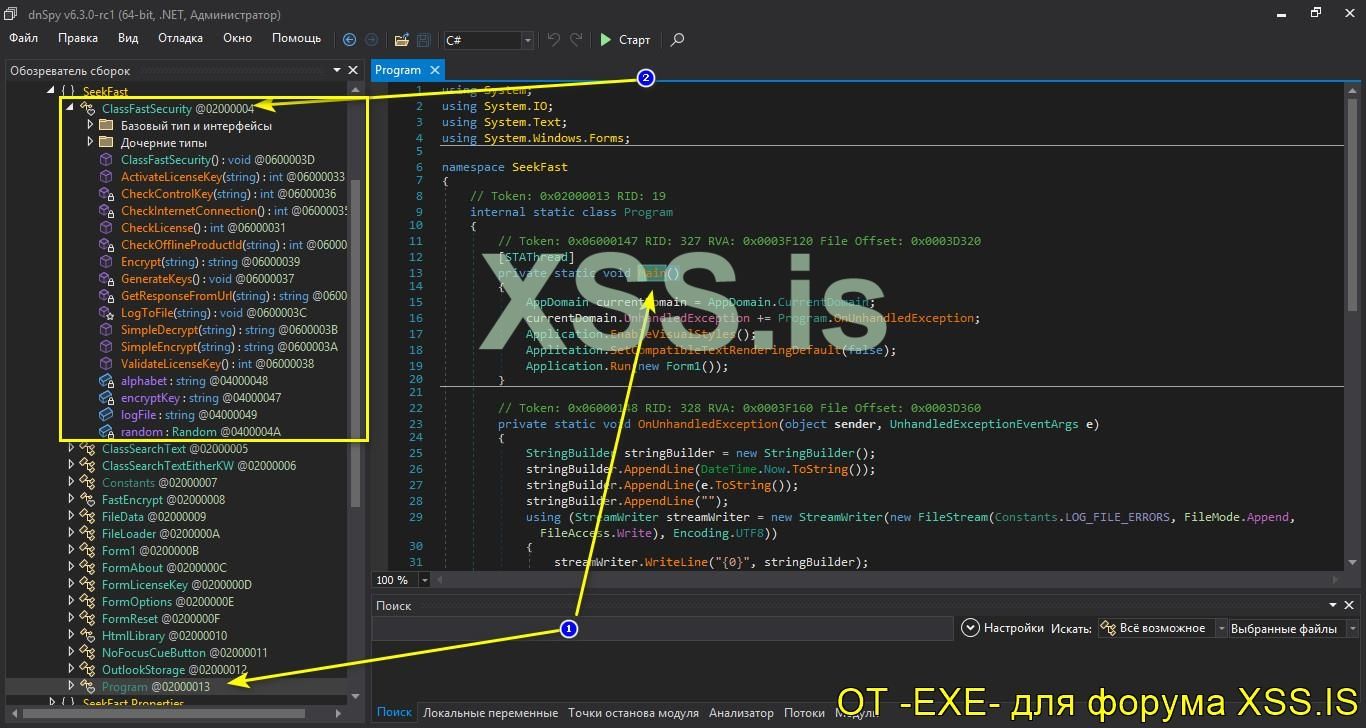Viewport: 1366px width, 728px height.
Task: Navigate backward with the blue arrow icon
Action: pos(349,40)
